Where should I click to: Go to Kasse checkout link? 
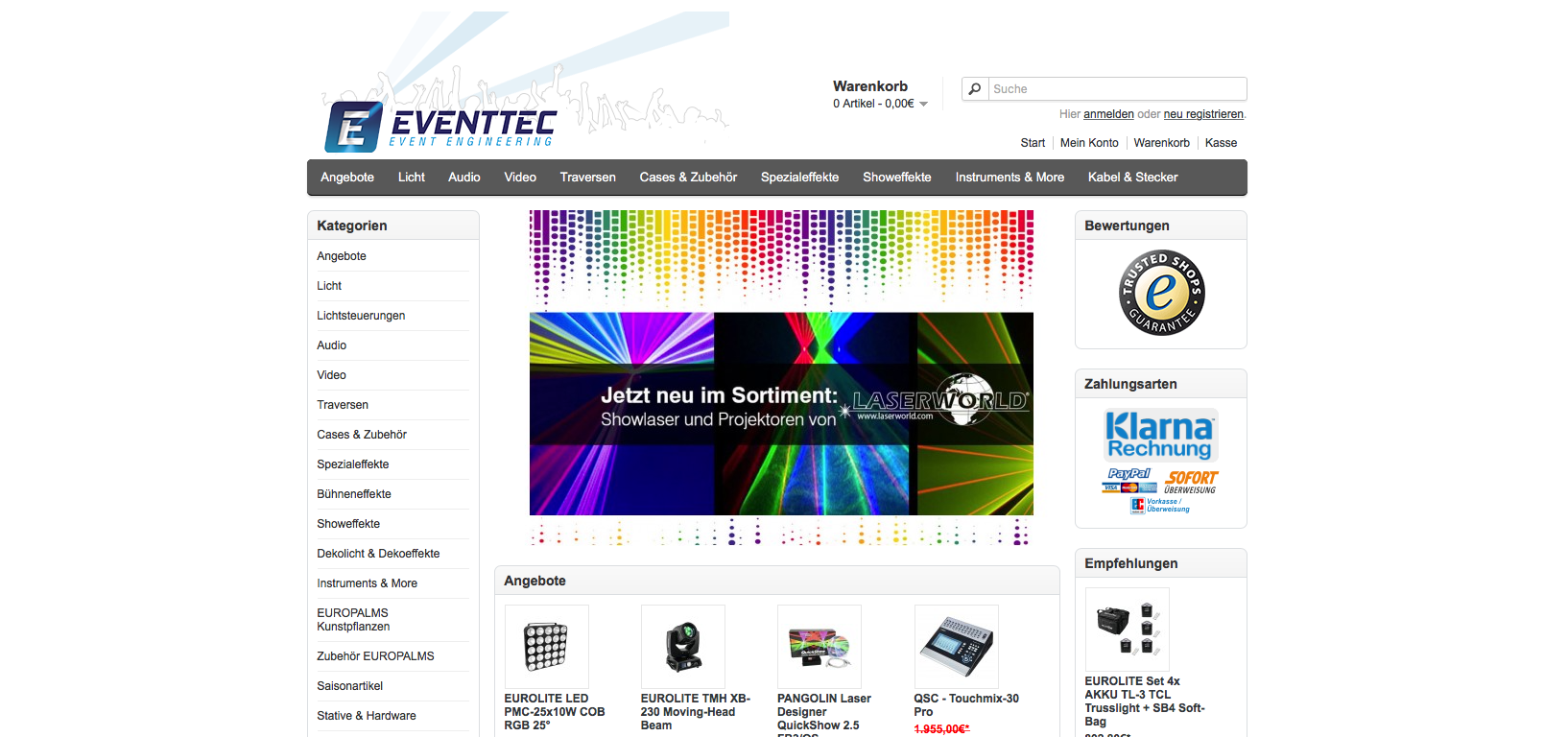pos(1221,143)
